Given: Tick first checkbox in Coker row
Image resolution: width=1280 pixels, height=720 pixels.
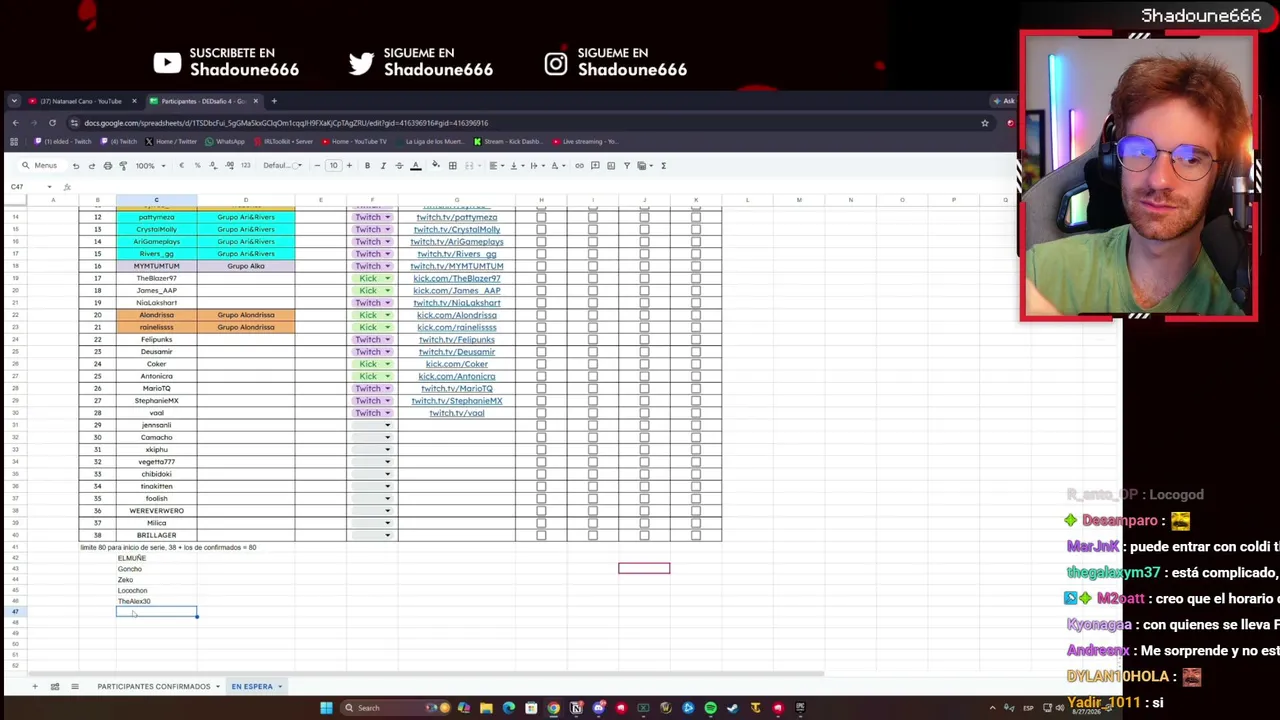Looking at the screenshot, I should pyautogui.click(x=541, y=364).
